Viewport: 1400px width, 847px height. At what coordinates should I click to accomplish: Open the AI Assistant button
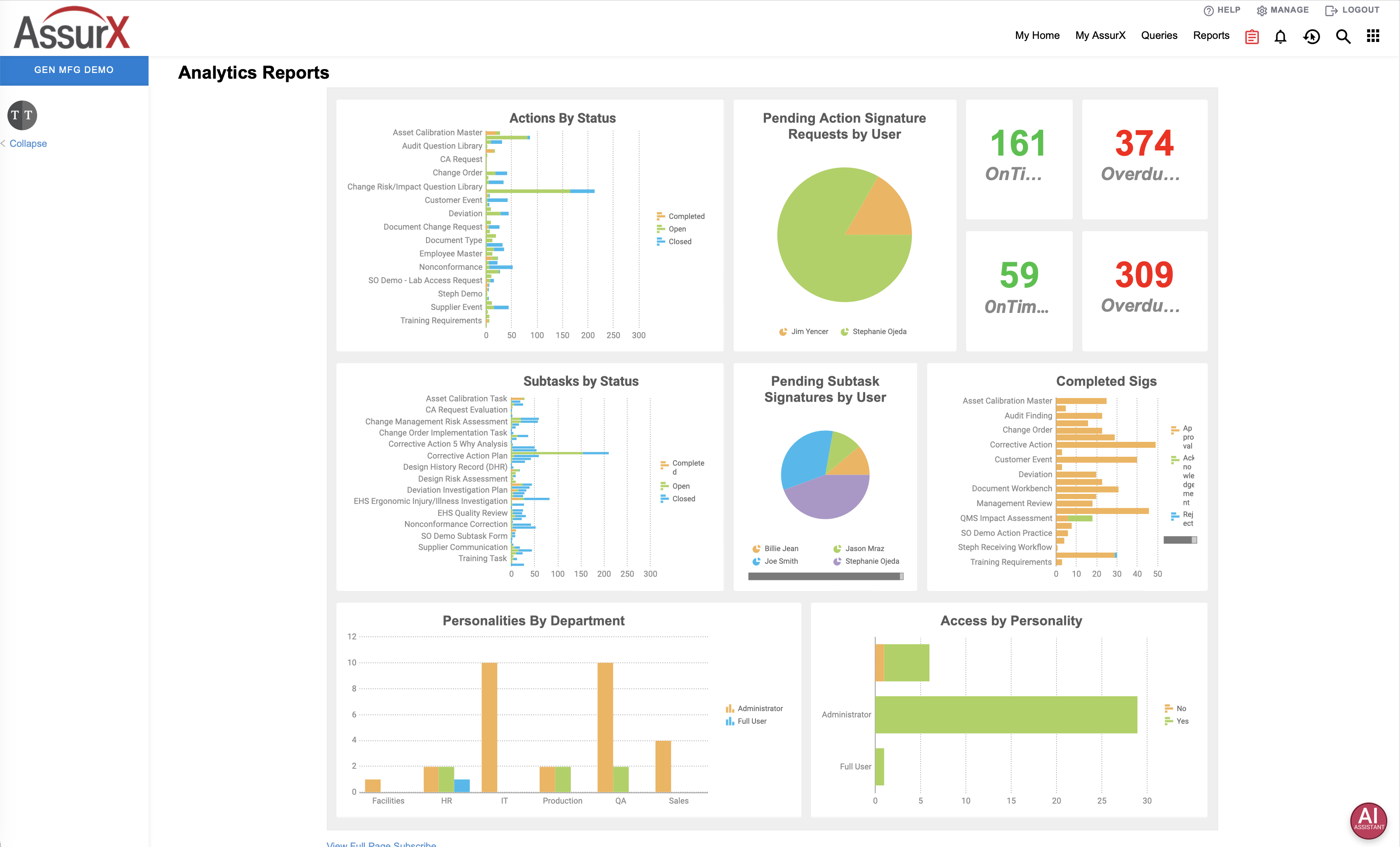pyautogui.click(x=1368, y=820)
